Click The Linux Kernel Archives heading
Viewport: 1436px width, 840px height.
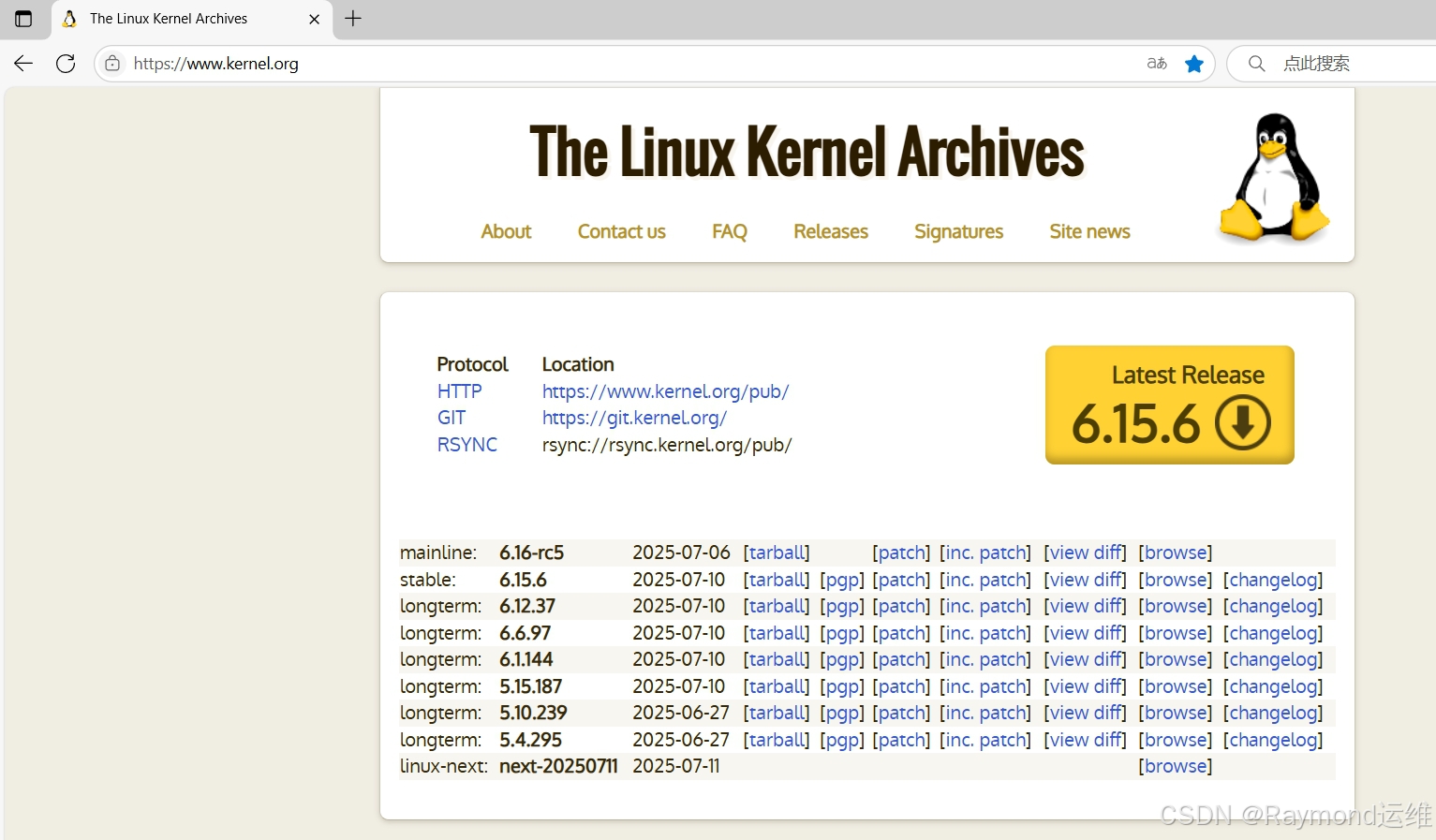[807, 152]
